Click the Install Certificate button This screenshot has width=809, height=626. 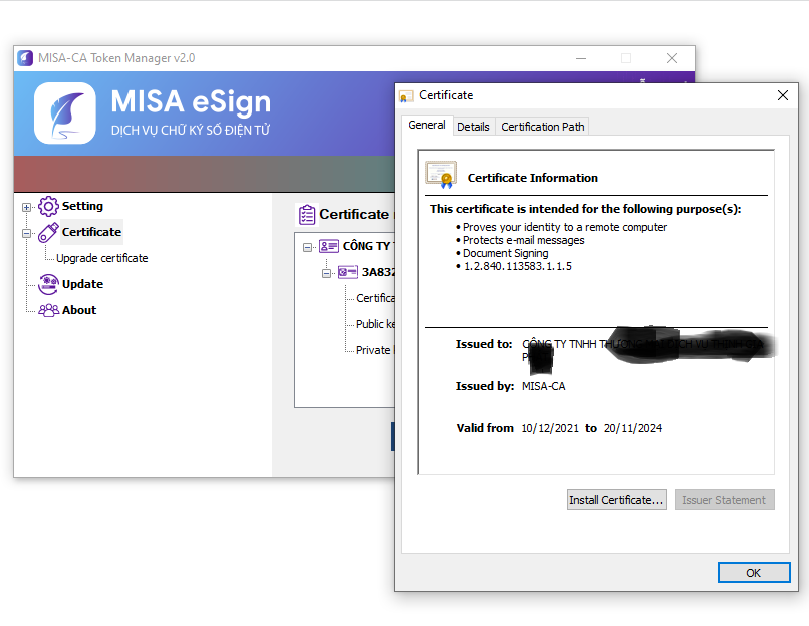point(617,500)
